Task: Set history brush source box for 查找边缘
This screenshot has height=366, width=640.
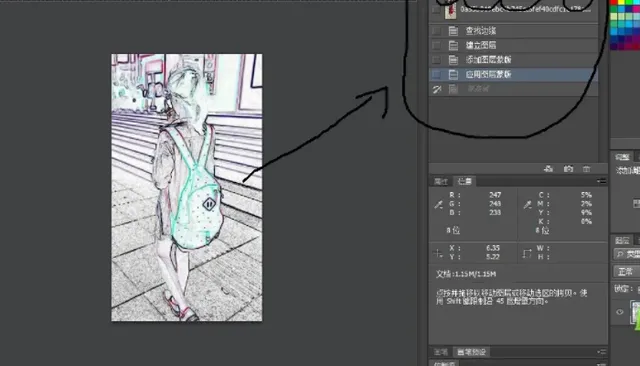Action: (x=436, y=31)
